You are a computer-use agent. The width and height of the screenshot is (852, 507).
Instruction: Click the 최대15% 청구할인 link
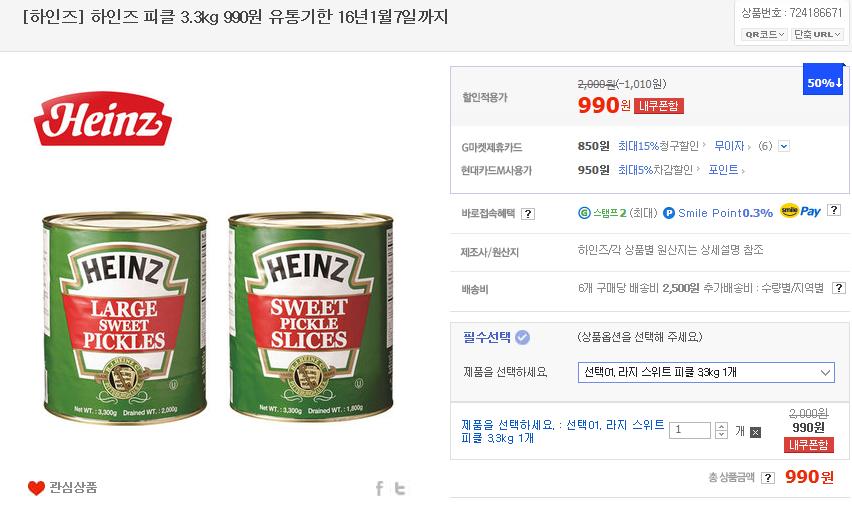(x=658, y=146)
